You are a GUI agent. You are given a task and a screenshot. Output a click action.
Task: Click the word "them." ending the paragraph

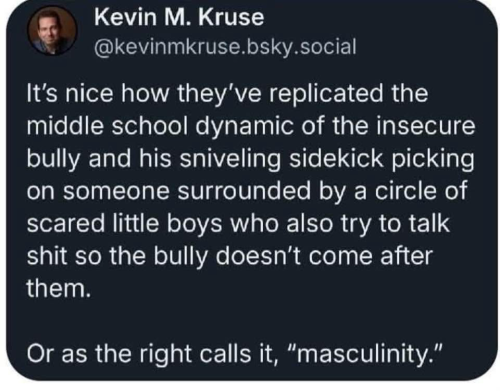click(x=59, y=288)
